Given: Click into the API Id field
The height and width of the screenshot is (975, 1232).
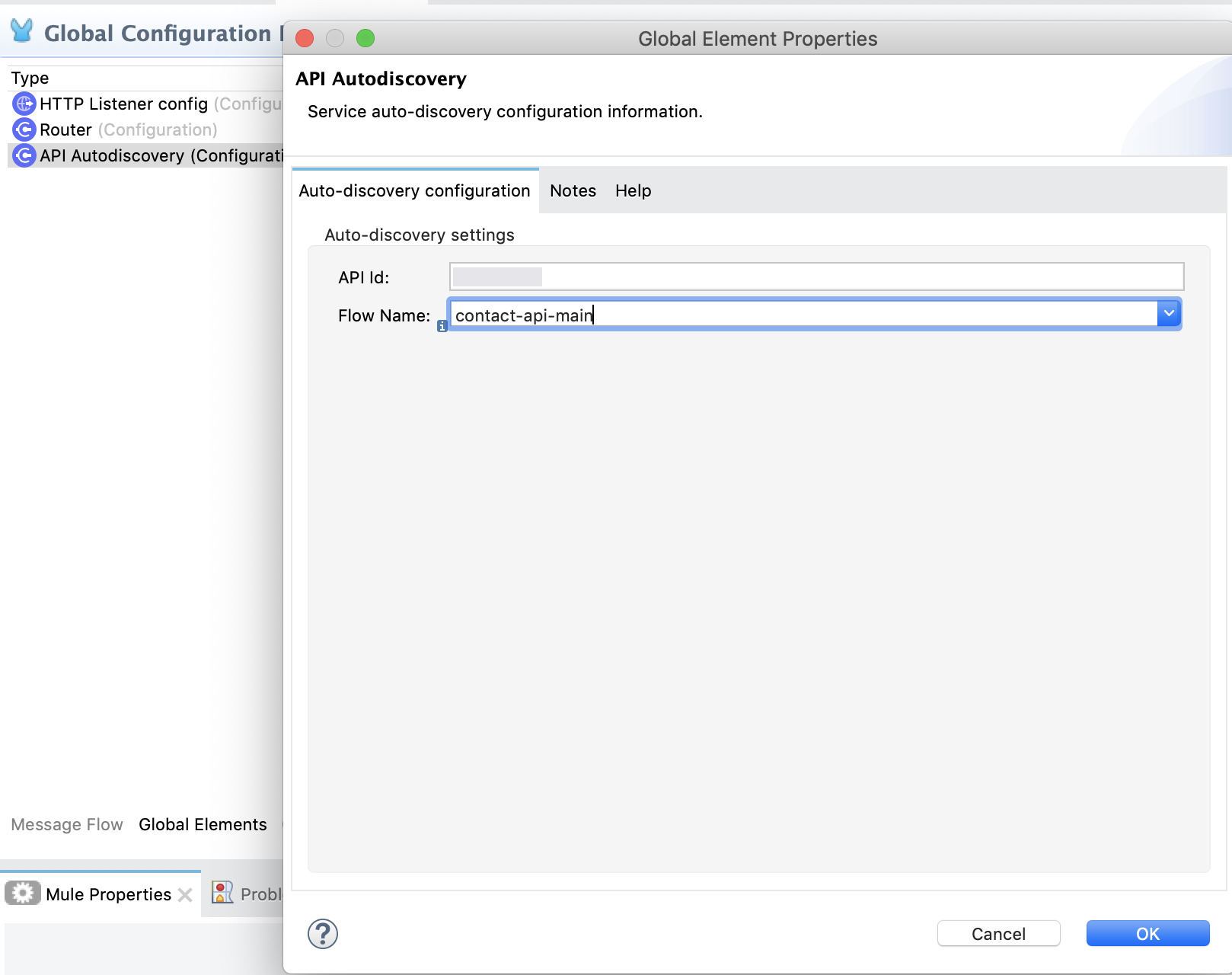Looking at the screenshot, I should pos(817,277).
